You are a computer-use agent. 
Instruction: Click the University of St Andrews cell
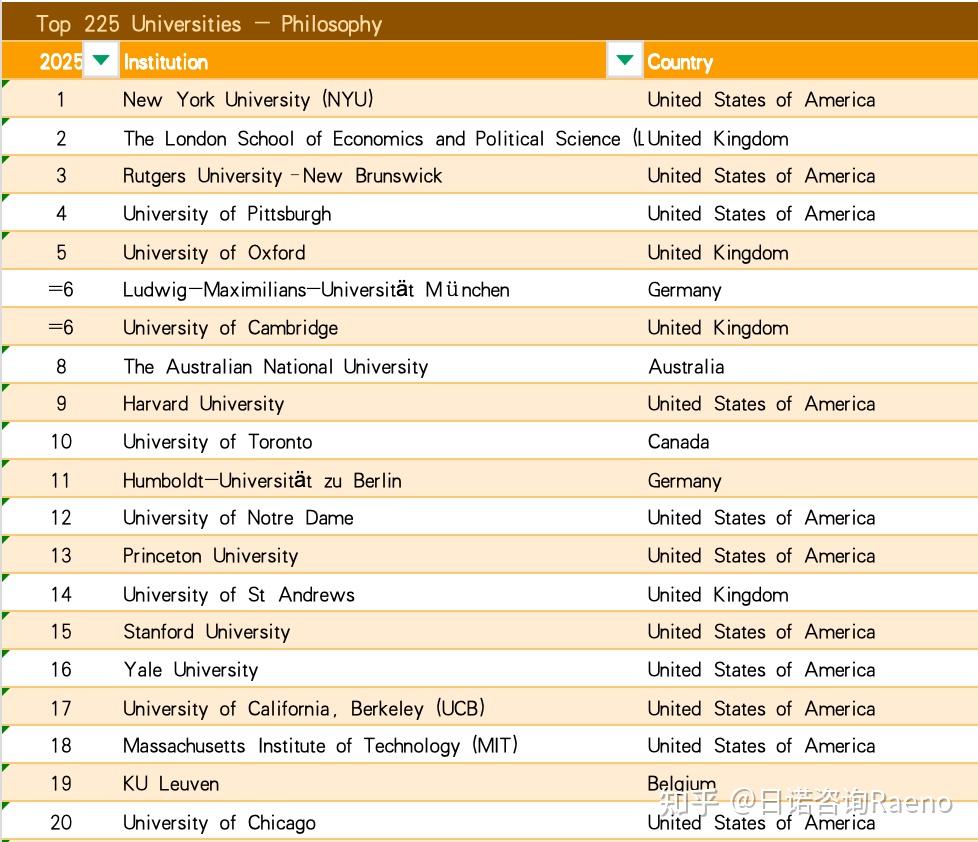tap(238, 594)
